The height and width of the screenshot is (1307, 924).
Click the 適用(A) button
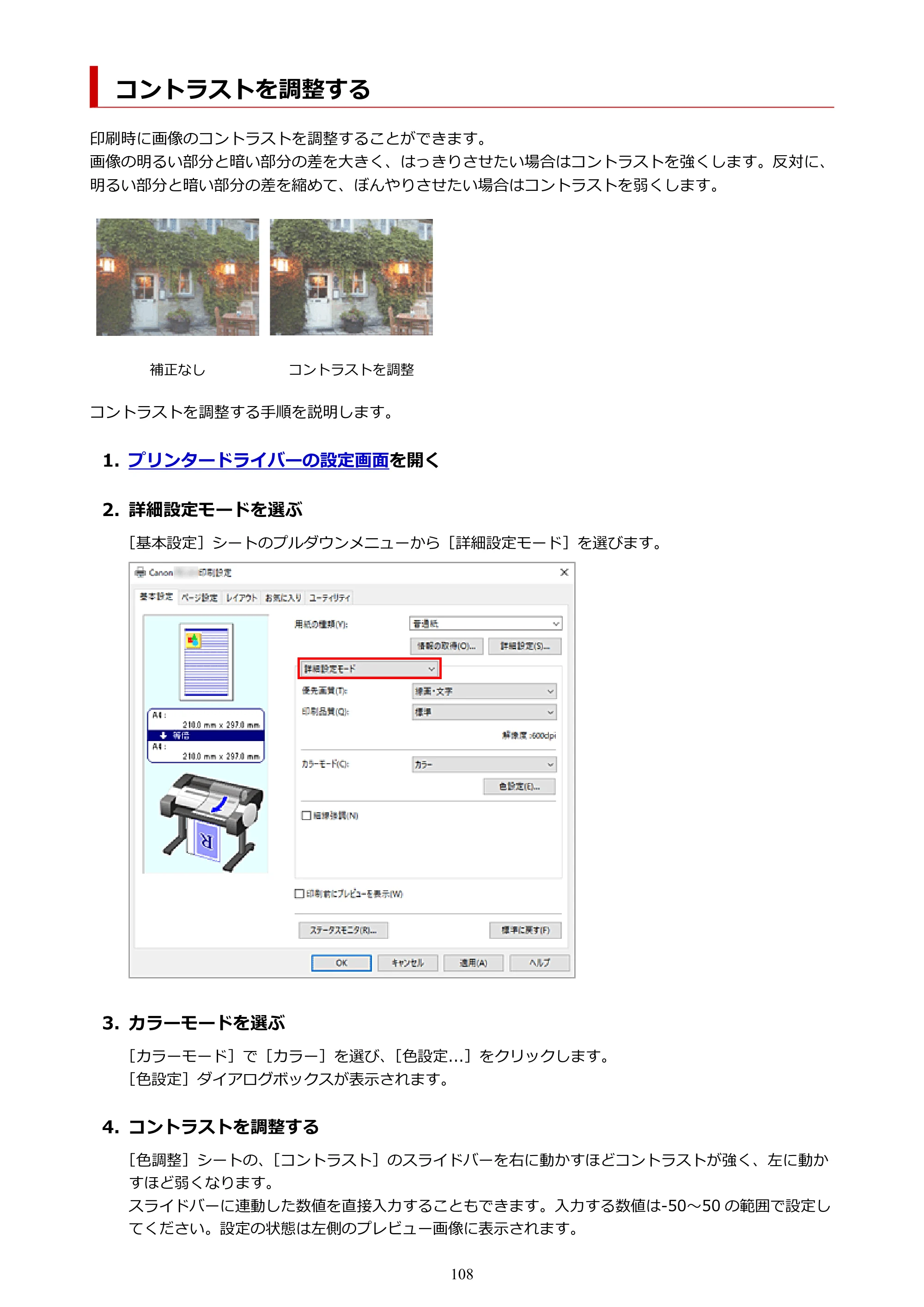coord(474,963)
